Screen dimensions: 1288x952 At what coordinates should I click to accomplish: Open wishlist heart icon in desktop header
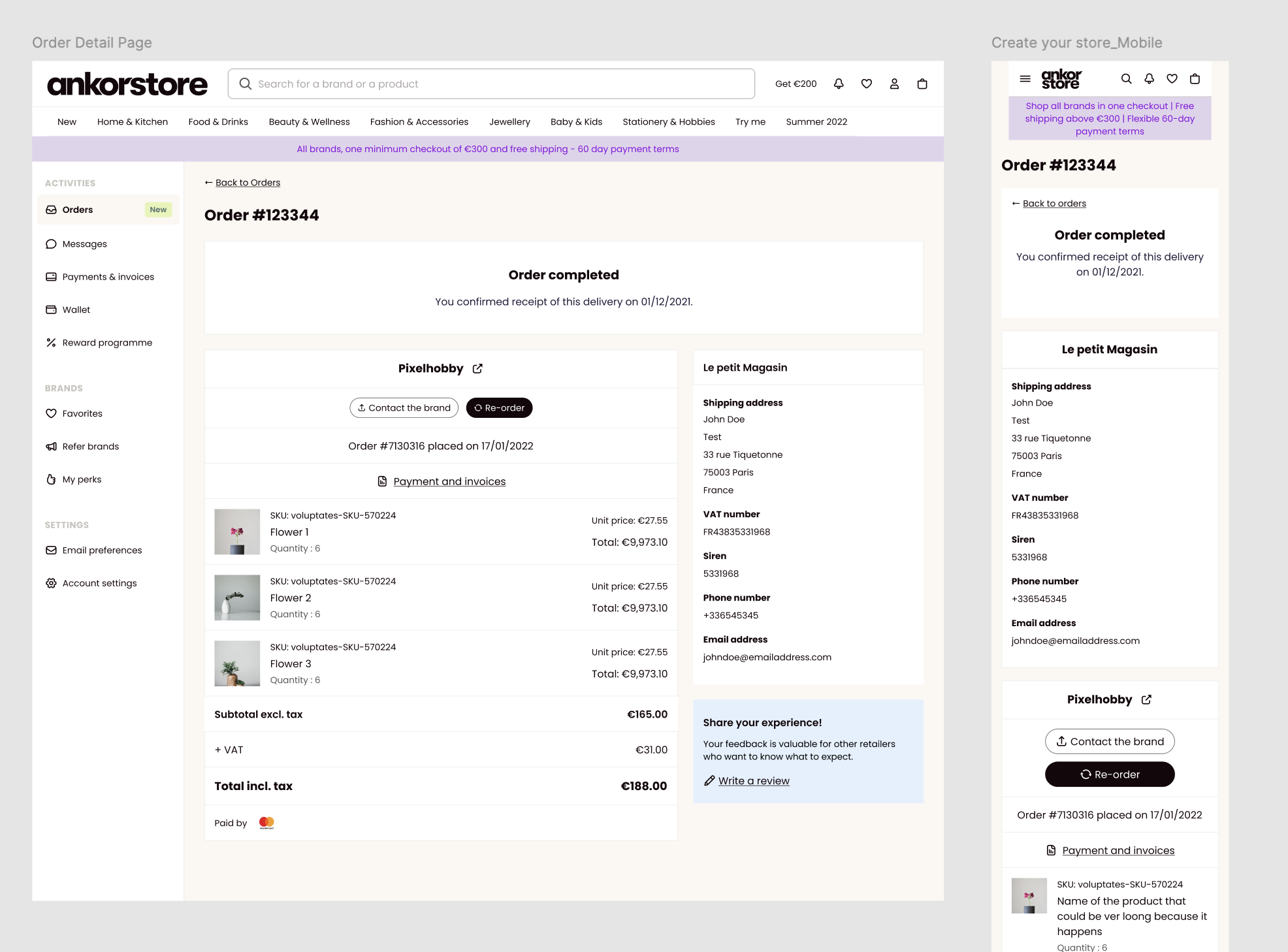(x=867, y=84)
